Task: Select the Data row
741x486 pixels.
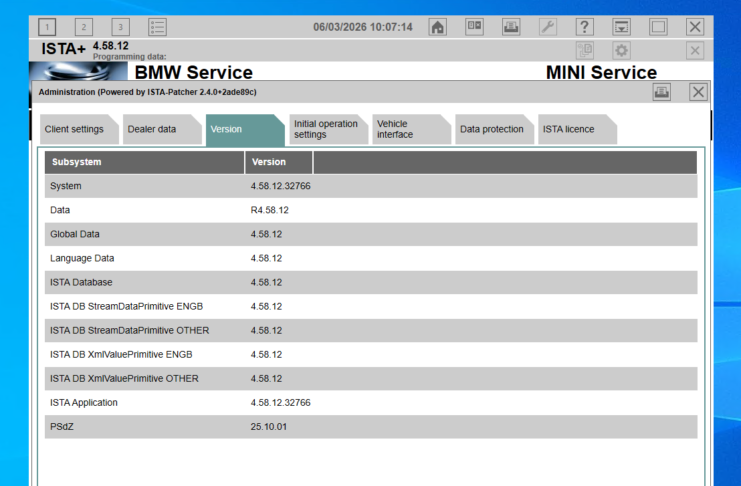Action: coord(371,210)
